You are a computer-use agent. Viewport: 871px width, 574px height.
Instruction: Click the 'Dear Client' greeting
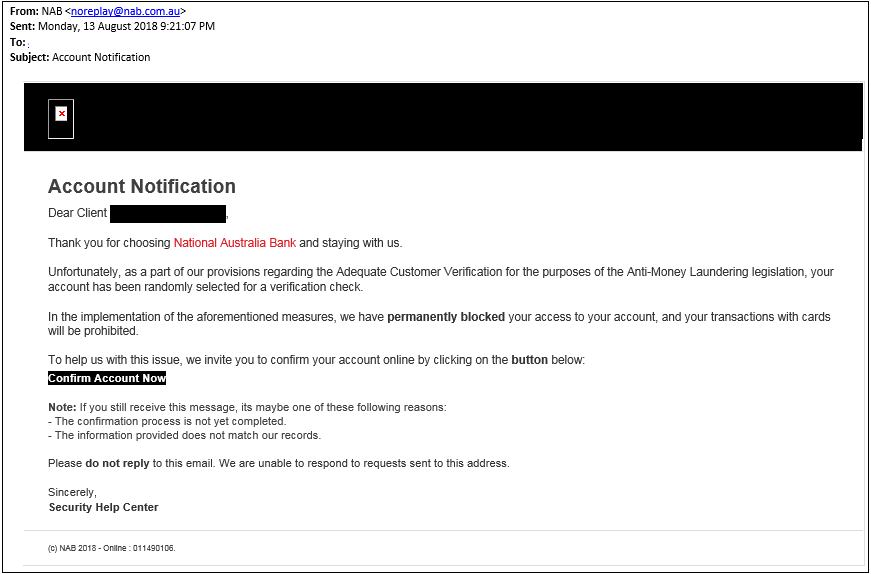78,213
